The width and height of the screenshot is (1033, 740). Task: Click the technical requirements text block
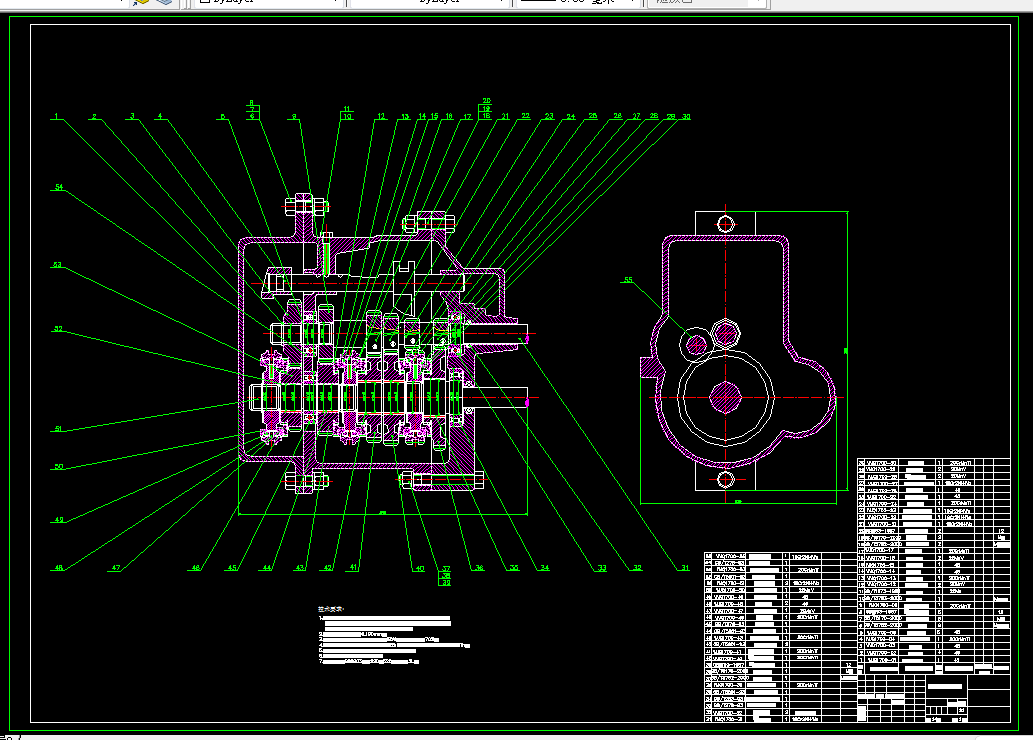coord(393,635)
